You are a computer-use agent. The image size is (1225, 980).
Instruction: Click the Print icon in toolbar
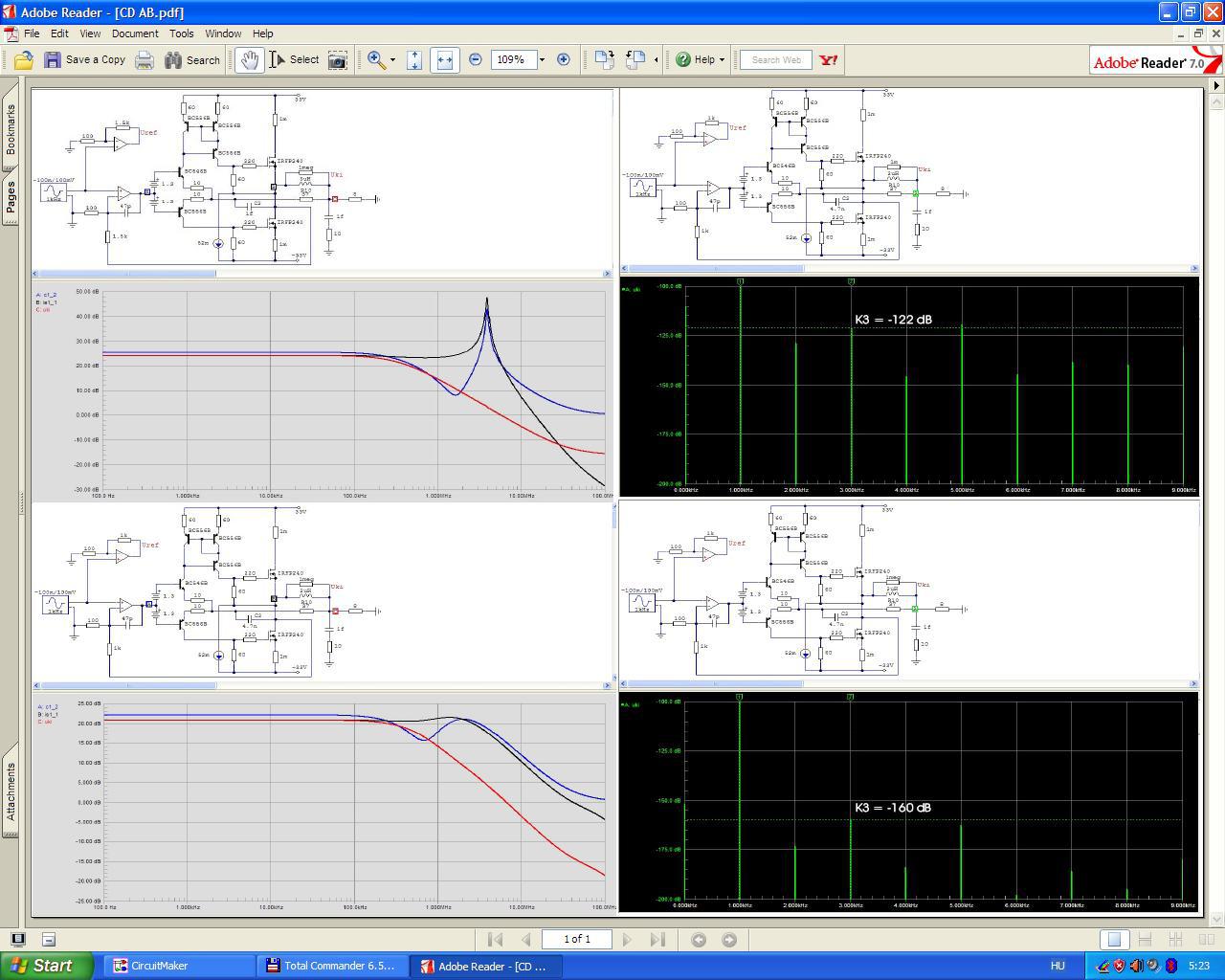point(145,59)
